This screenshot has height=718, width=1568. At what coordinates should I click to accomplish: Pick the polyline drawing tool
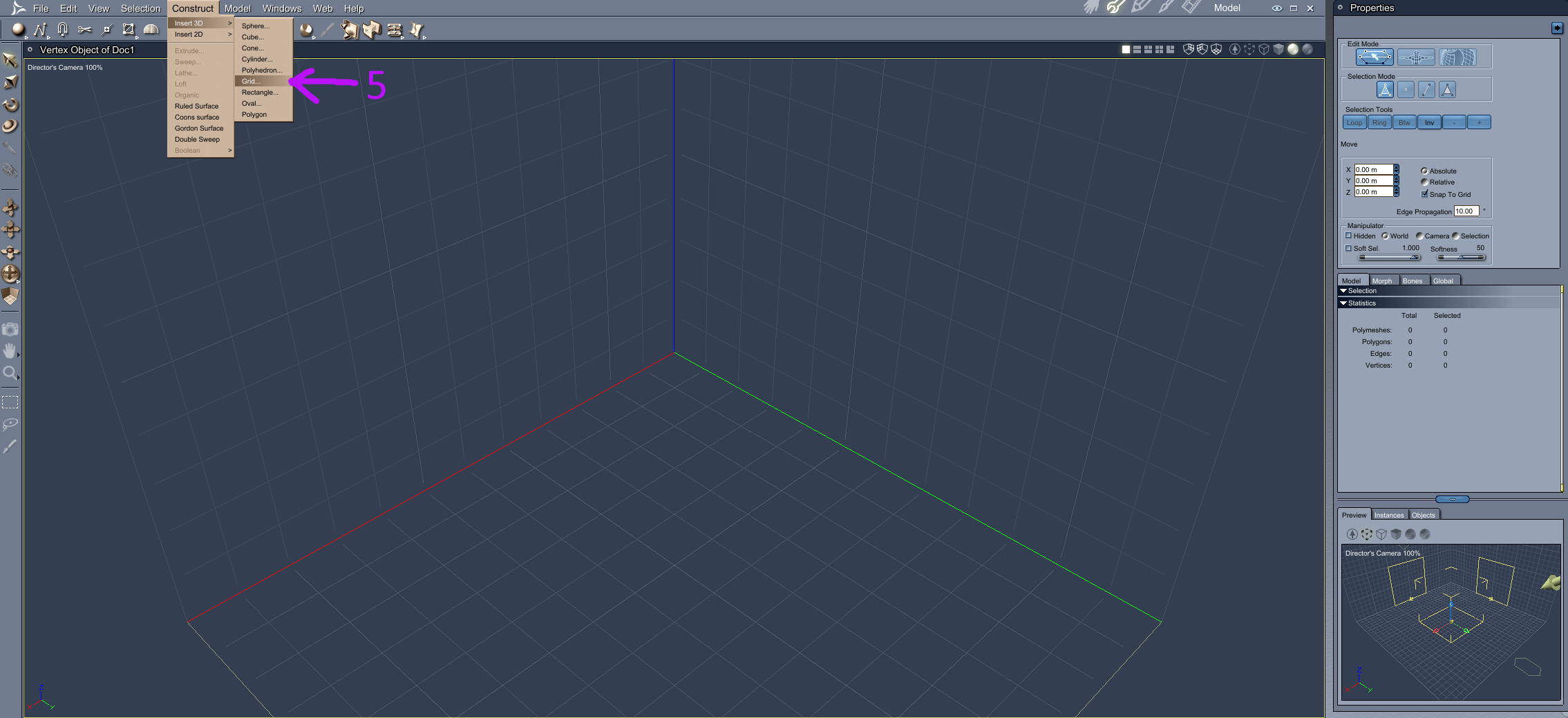coord(40,30)
